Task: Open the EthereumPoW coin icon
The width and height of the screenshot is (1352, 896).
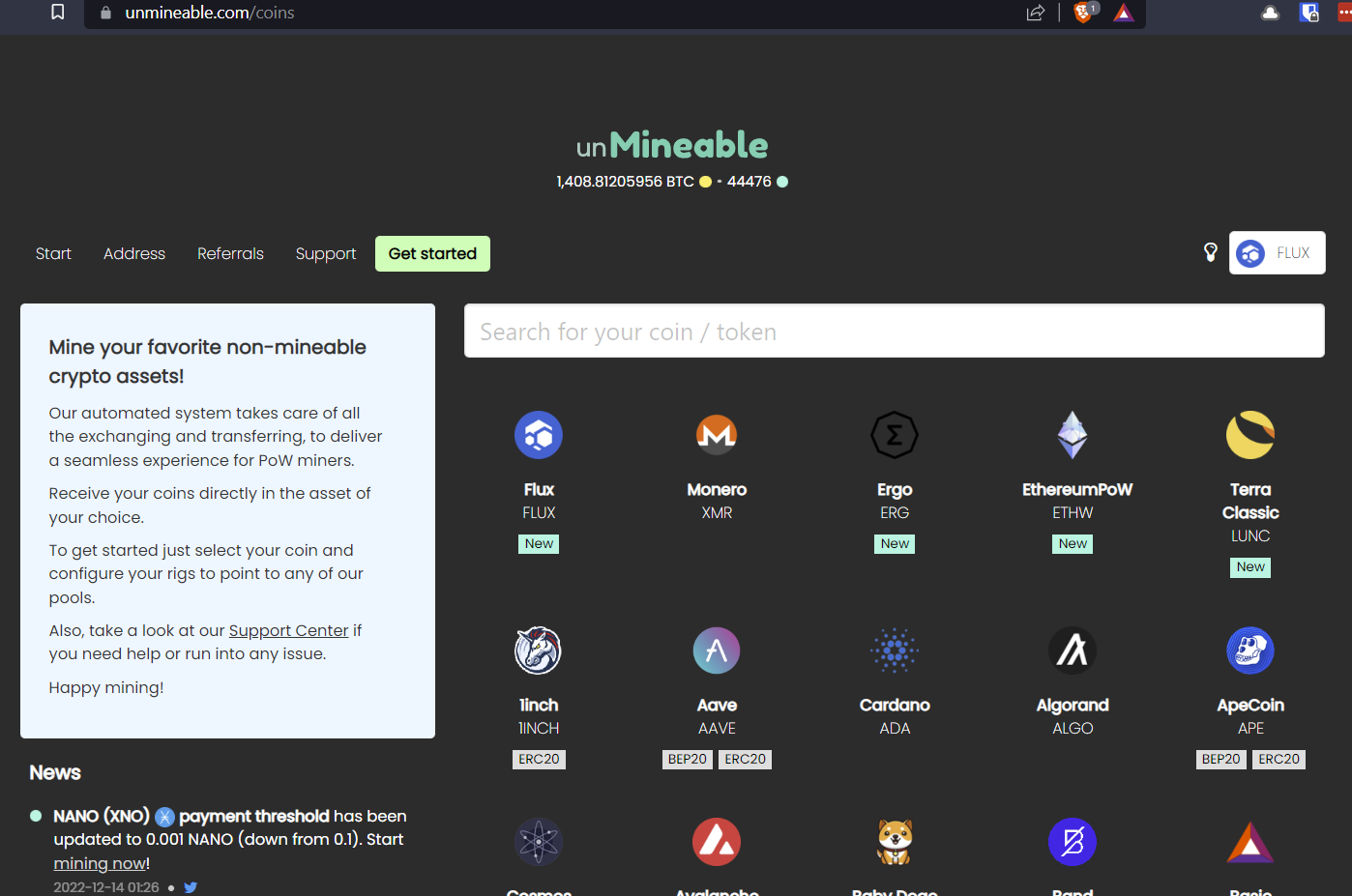Action: pyautogui.click(x=1073, y=435)
